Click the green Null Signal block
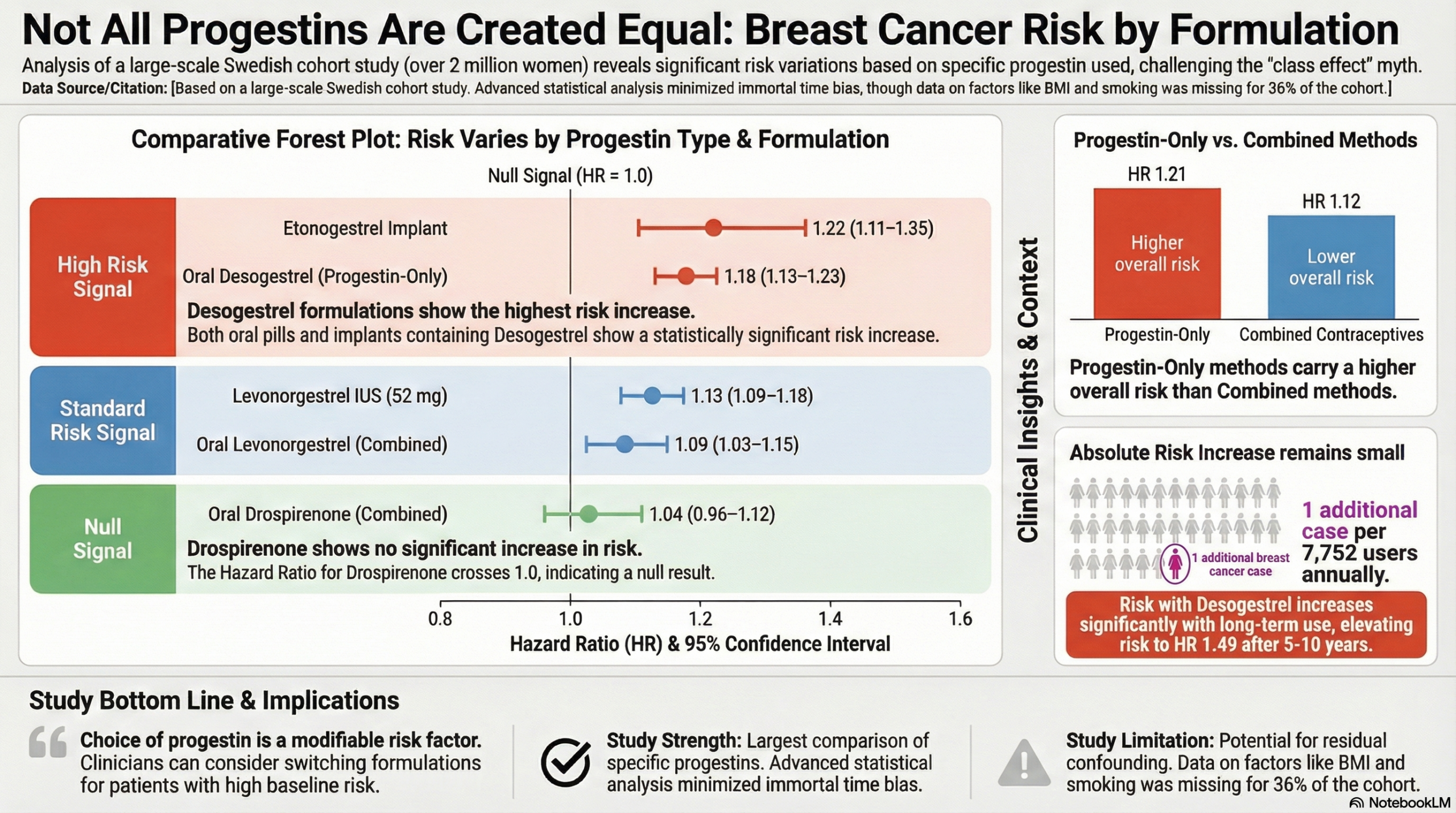This screenshot has width=1456, height=813. pos(103,539)
